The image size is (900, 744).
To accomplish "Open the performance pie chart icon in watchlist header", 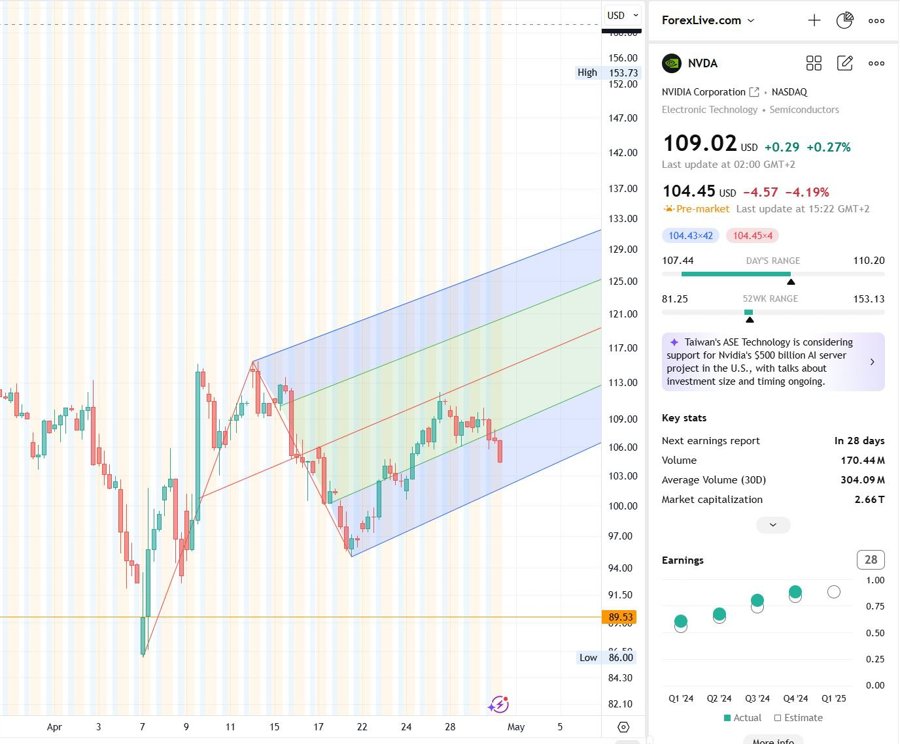I will point(844,20).
